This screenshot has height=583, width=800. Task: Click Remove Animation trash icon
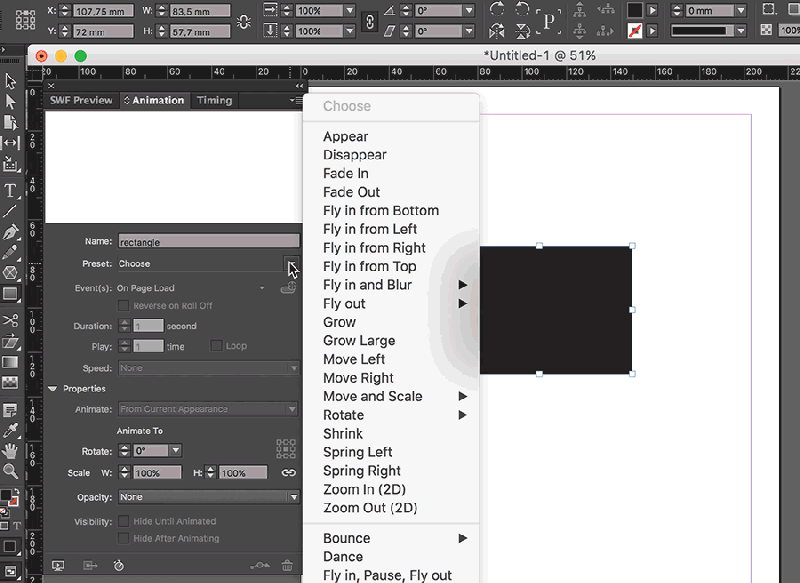[287, 565]
